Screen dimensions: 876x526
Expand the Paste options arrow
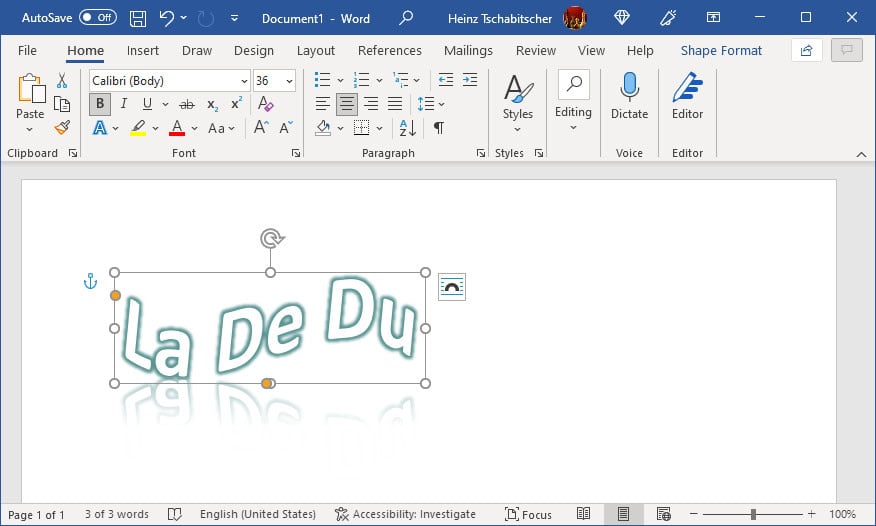30,130
